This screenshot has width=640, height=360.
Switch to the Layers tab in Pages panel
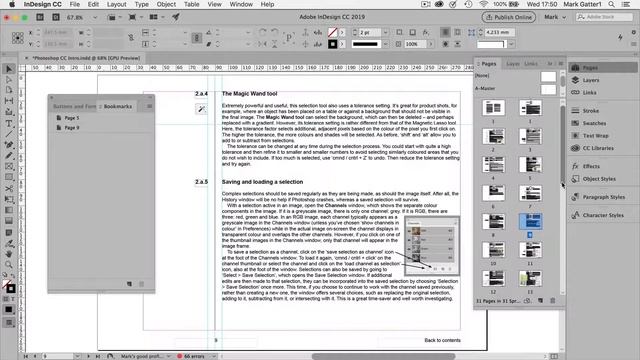513,64
